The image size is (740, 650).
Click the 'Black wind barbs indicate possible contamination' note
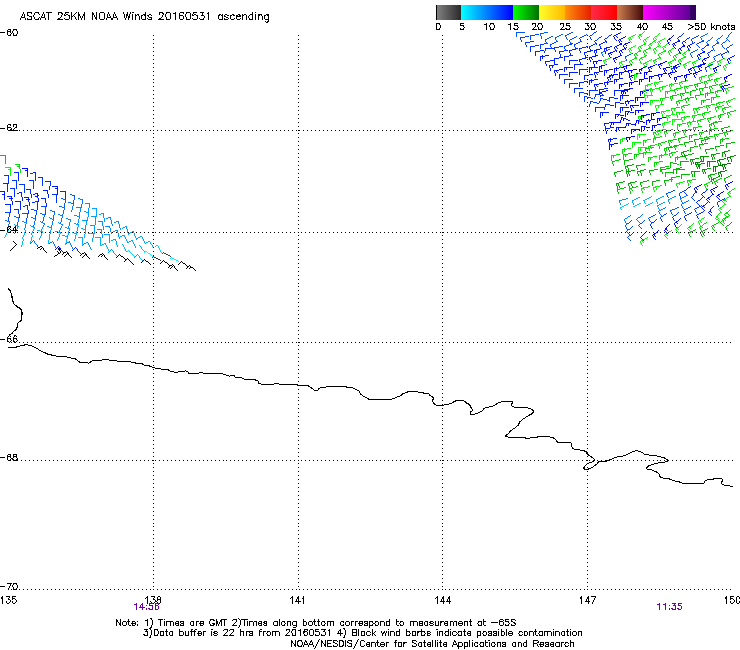(467, 633)
